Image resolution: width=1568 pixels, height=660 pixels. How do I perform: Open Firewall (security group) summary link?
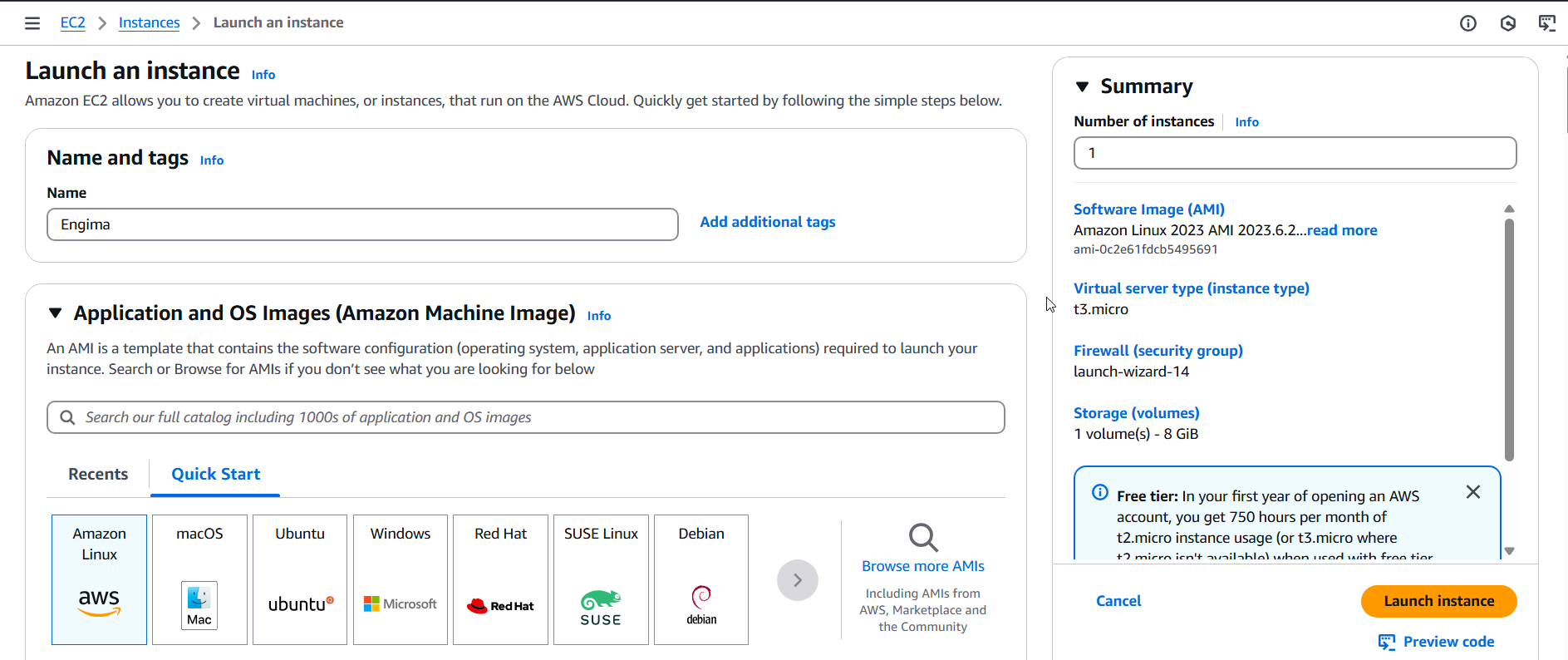coord(1158,351)
